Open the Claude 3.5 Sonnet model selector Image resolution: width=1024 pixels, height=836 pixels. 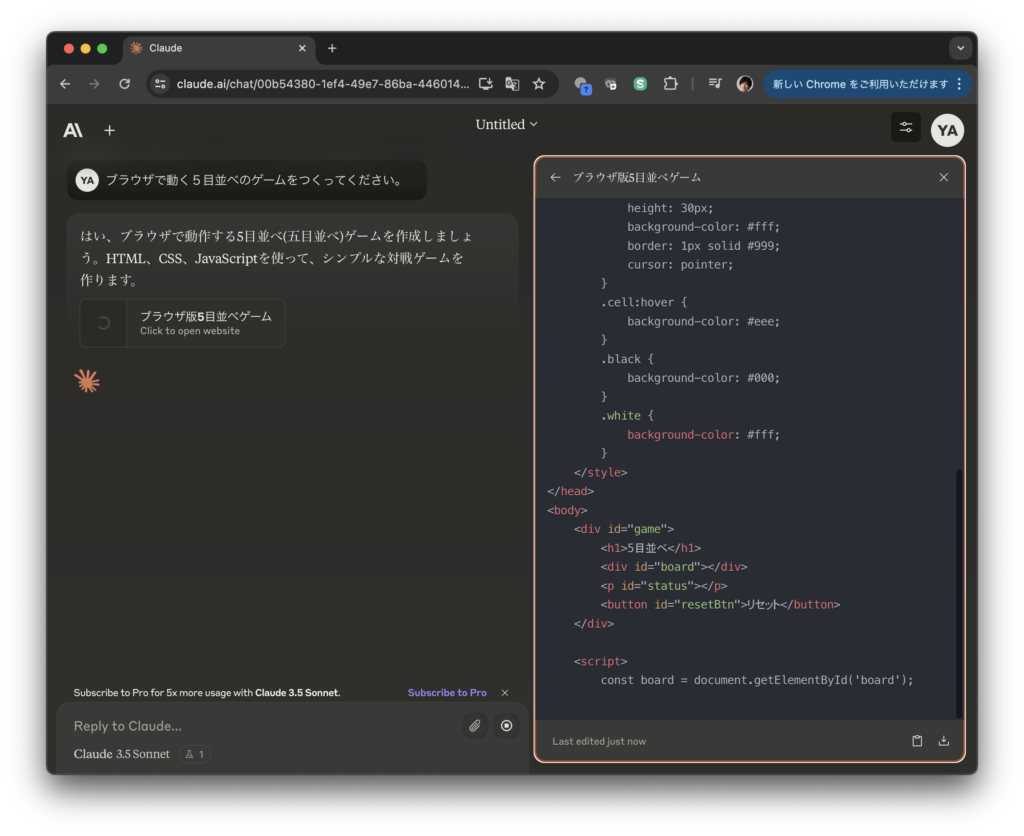122,754
